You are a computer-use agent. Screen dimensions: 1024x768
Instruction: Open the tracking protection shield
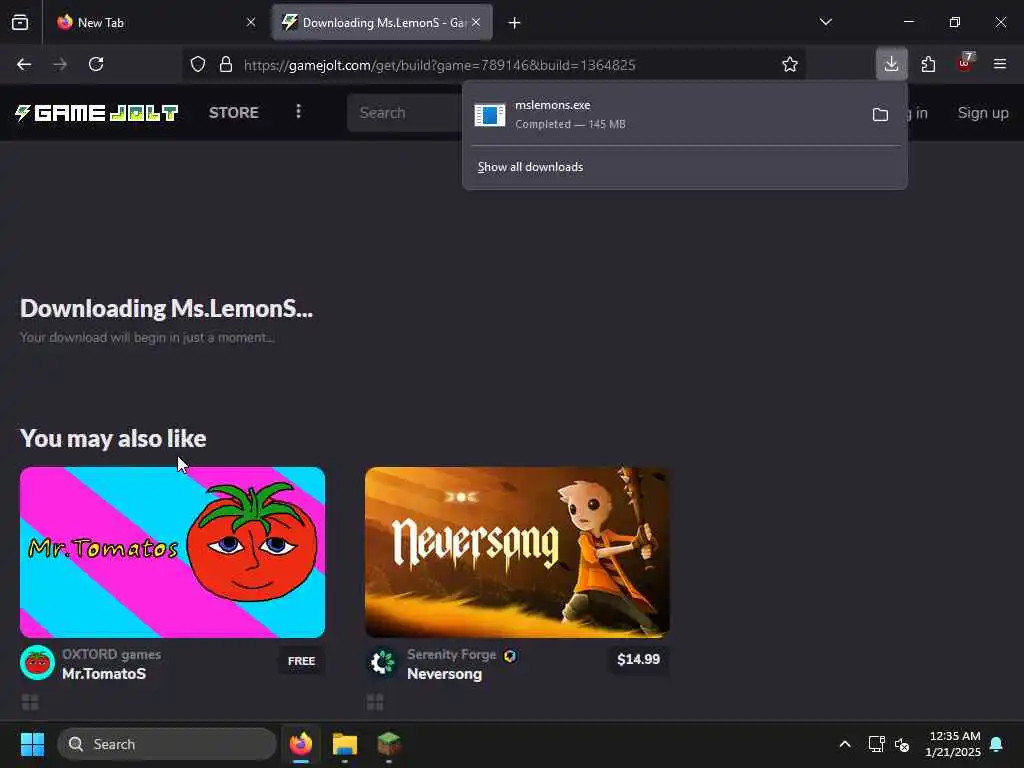(198, 64)
